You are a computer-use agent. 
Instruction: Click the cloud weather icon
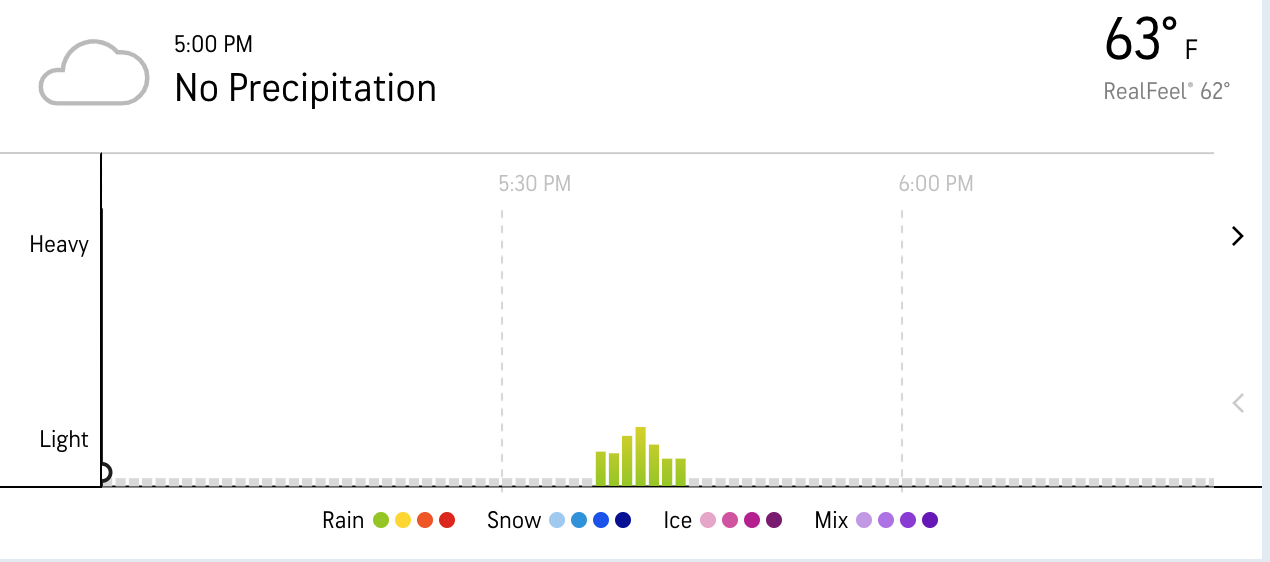[93, 72]
